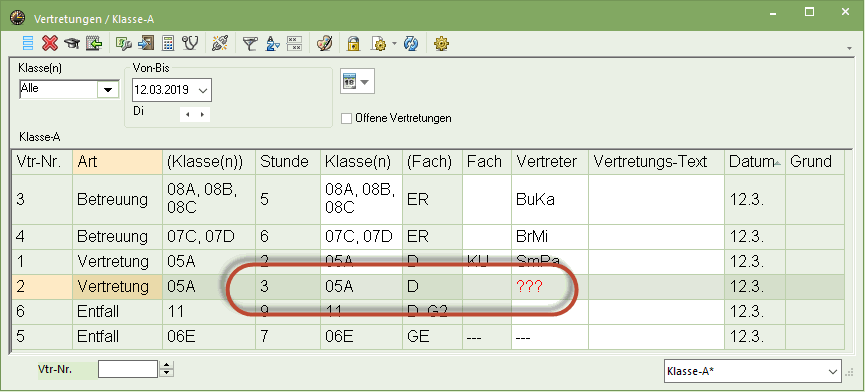Click the GE Fach cell

pyautogui.click(x=432, y=336)
